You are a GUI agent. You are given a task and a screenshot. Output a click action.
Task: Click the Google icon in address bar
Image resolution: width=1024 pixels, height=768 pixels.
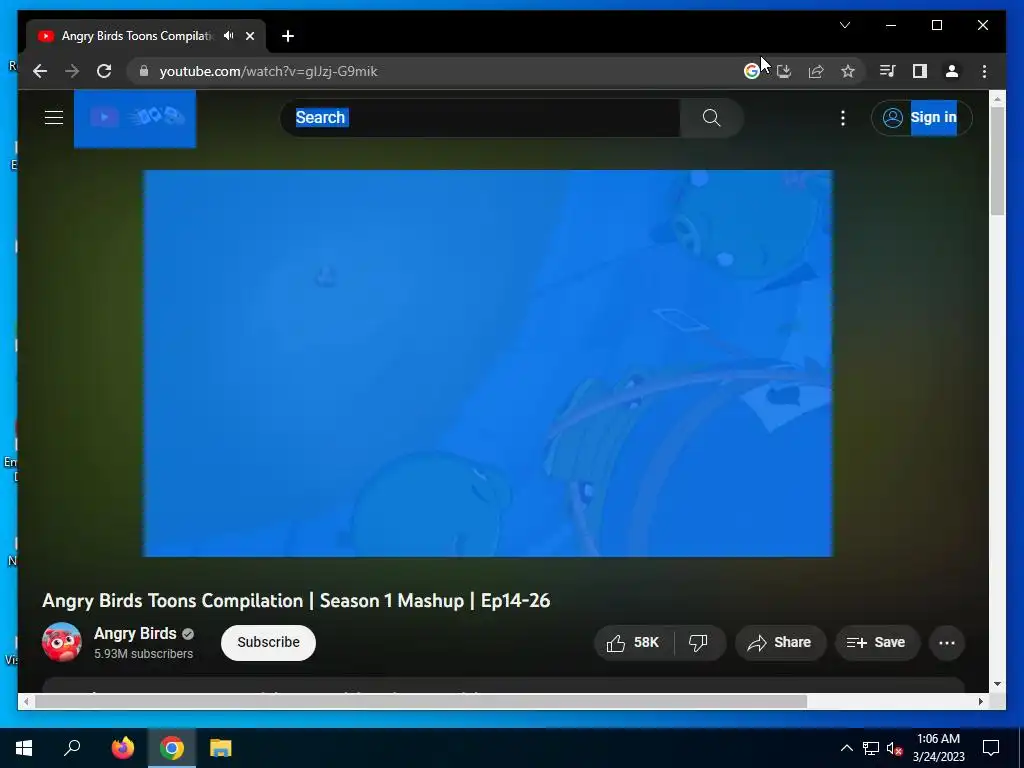(752, 71)
